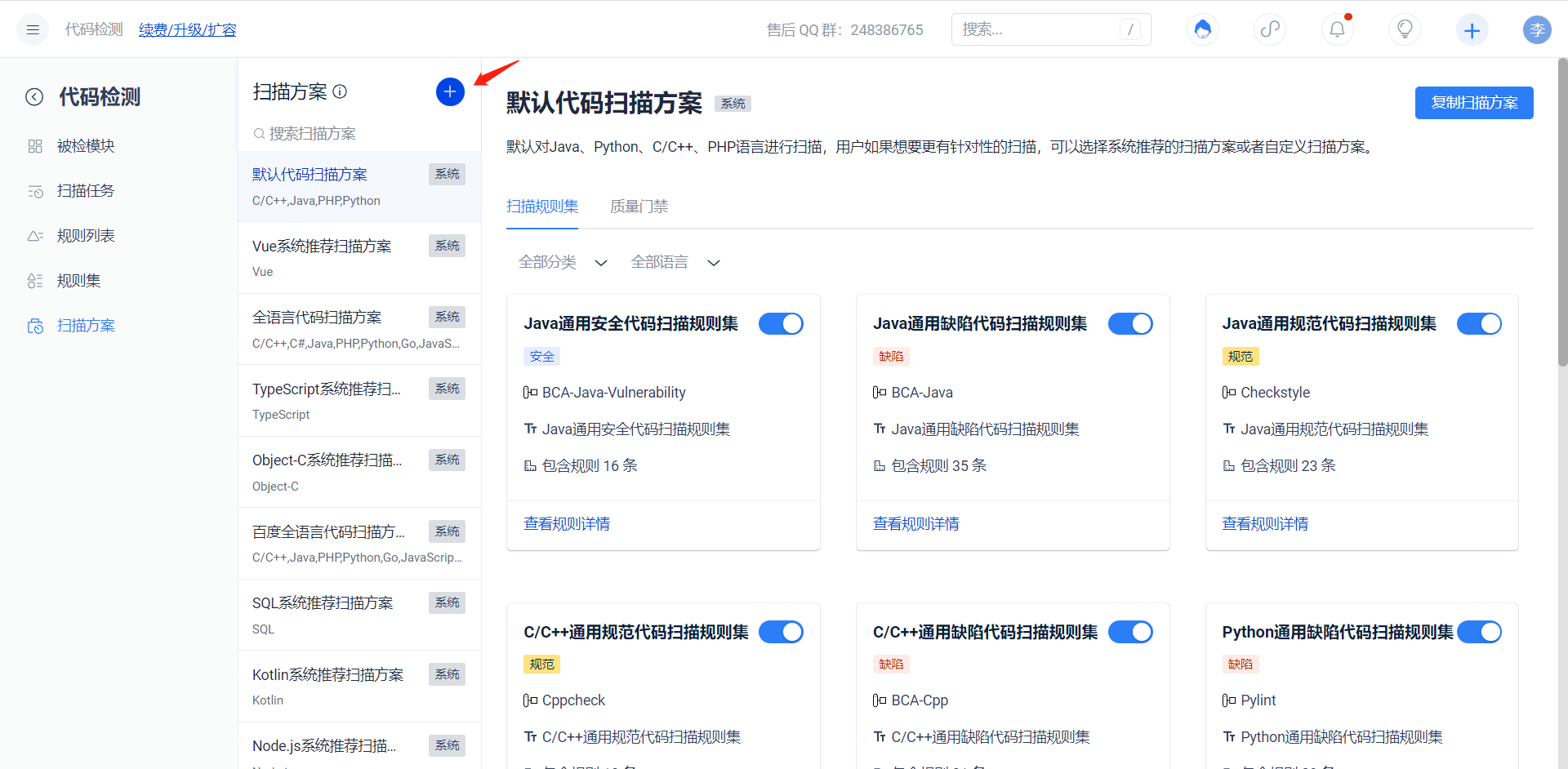Click the 缺陷 tag on Java通用缺陷 card

point(891,357)
